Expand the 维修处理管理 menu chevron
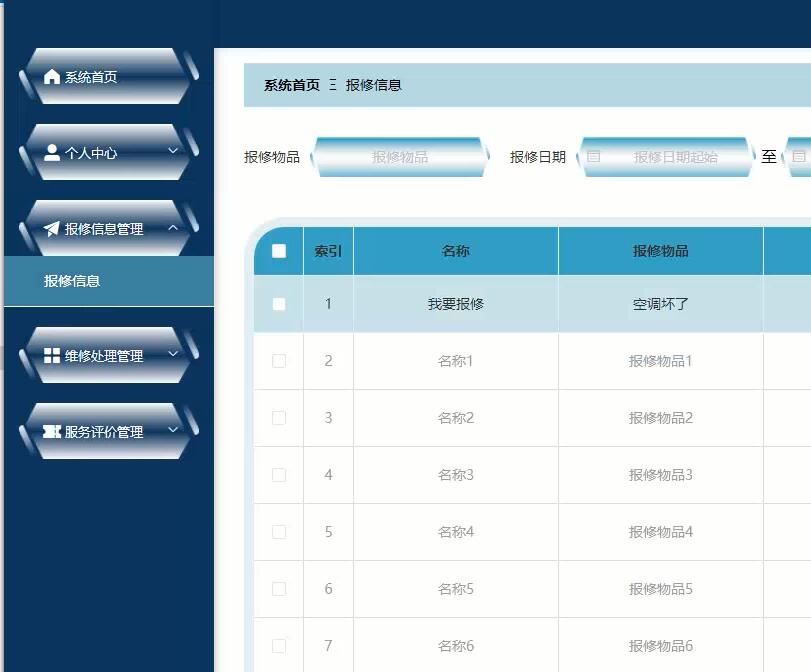The image size is (811, 672). (x=173, y=353)
